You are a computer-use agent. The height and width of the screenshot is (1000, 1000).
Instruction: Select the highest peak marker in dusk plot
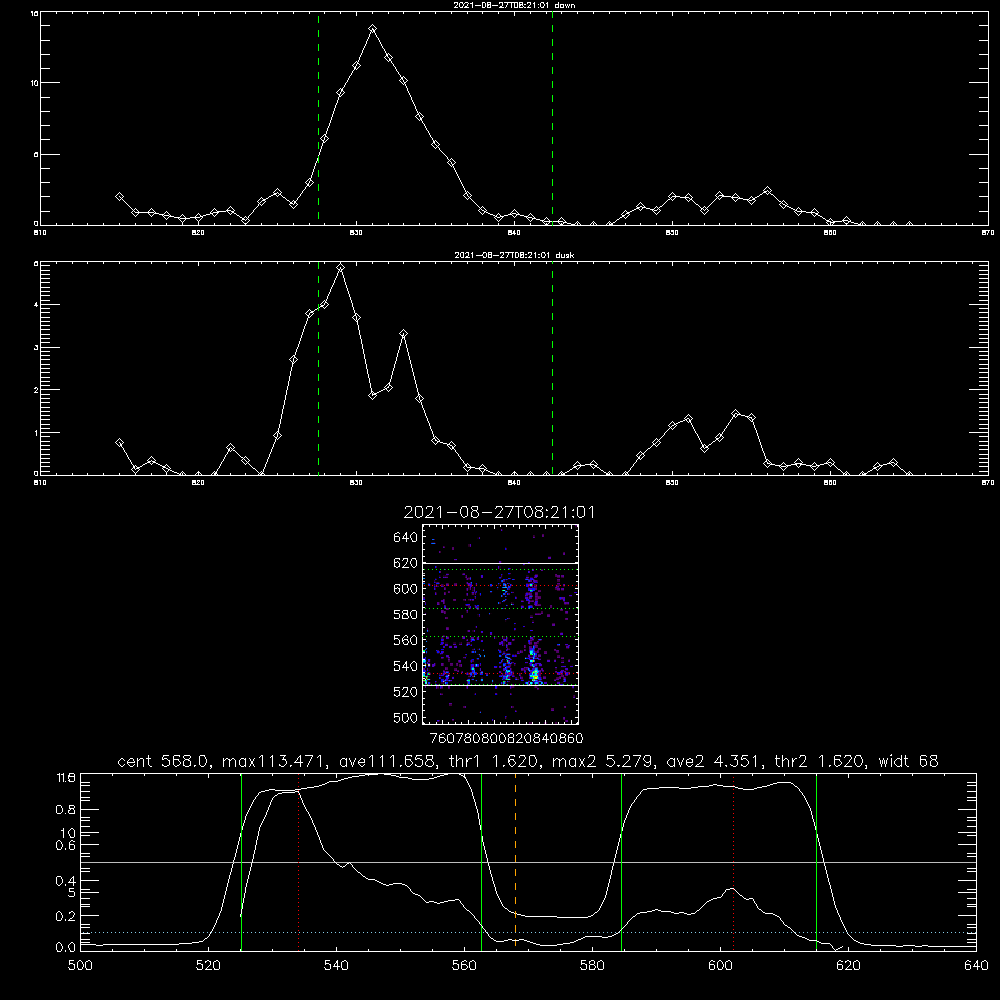[x=341, y=268]
